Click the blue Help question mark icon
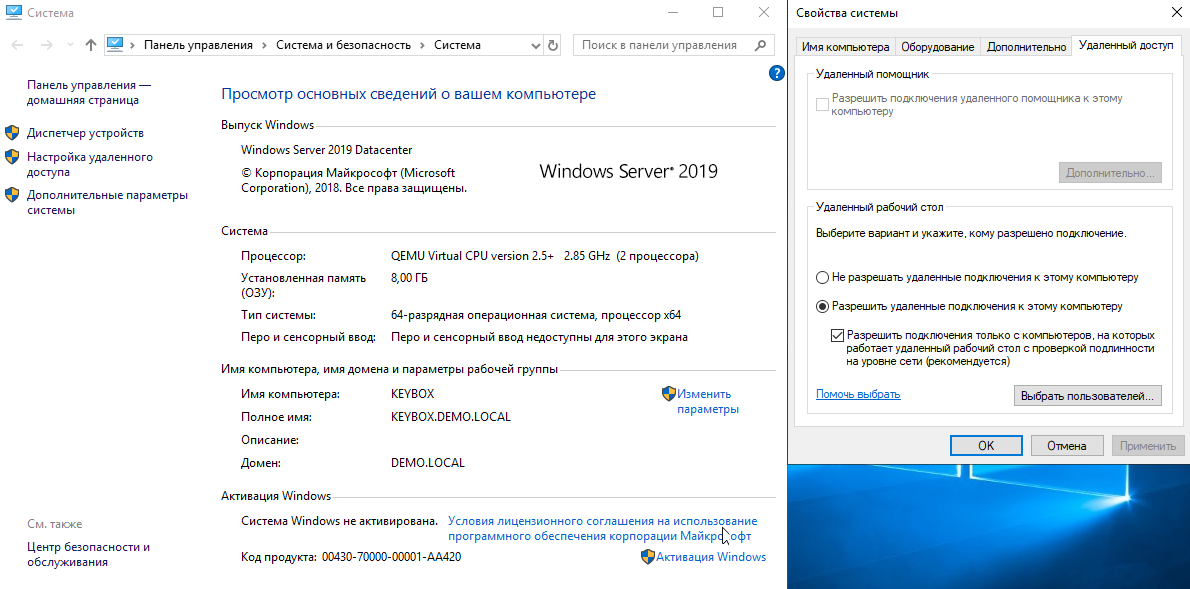Screen dimensions: 1190x589 click(x=776, y=73)
